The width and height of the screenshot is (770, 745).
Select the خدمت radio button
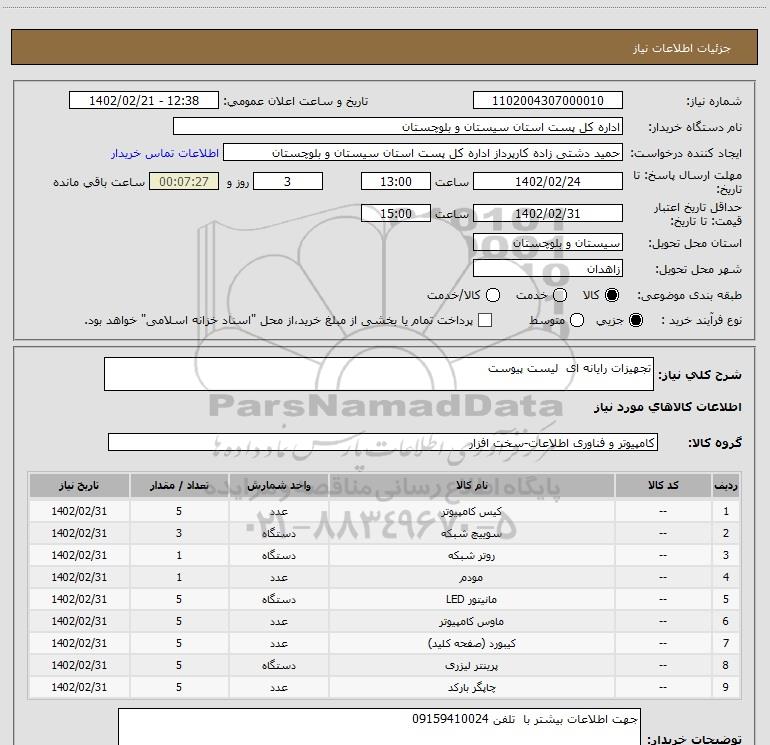pyautogui.click(x=560, y=295)
